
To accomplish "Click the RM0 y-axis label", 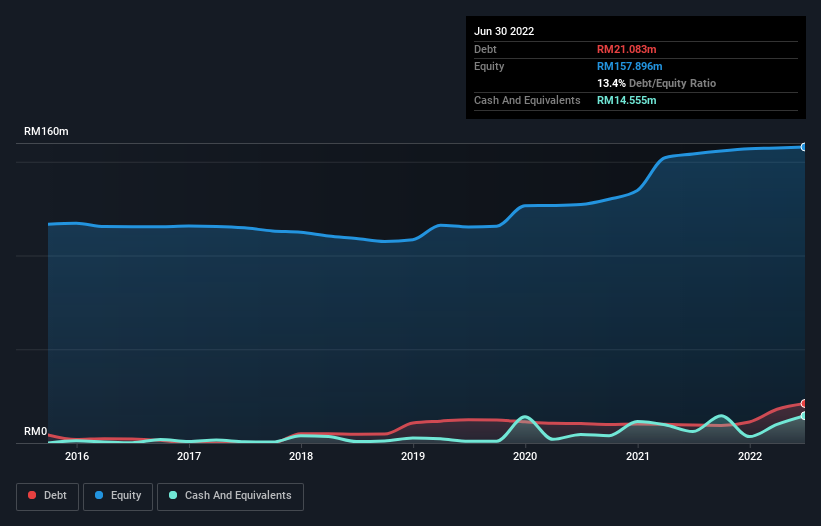I will pyautogui.click(x=36, y=431).
